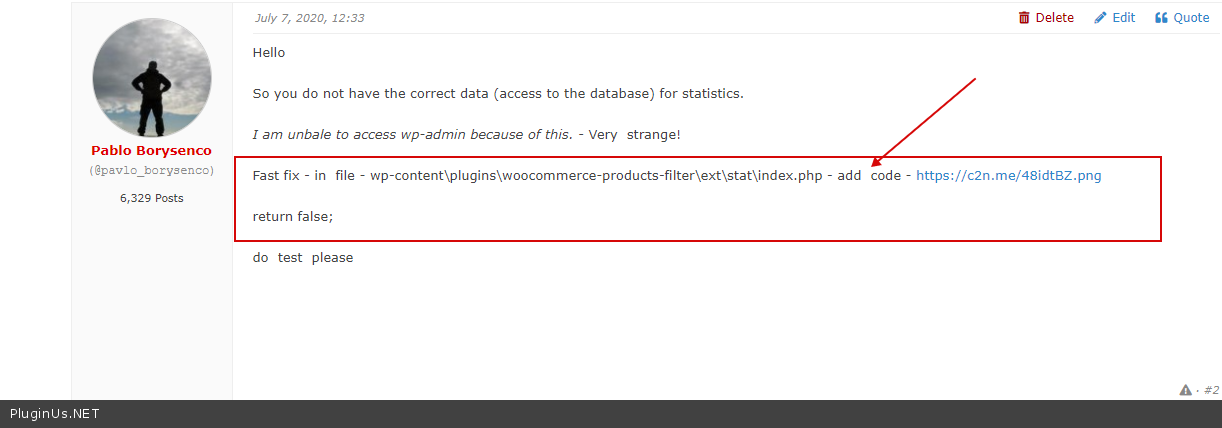Image resolution: width=1222 pixels, height=428 pixels.
Task: Click the warning triangle report icon
Action: [x=1186, y=390]
